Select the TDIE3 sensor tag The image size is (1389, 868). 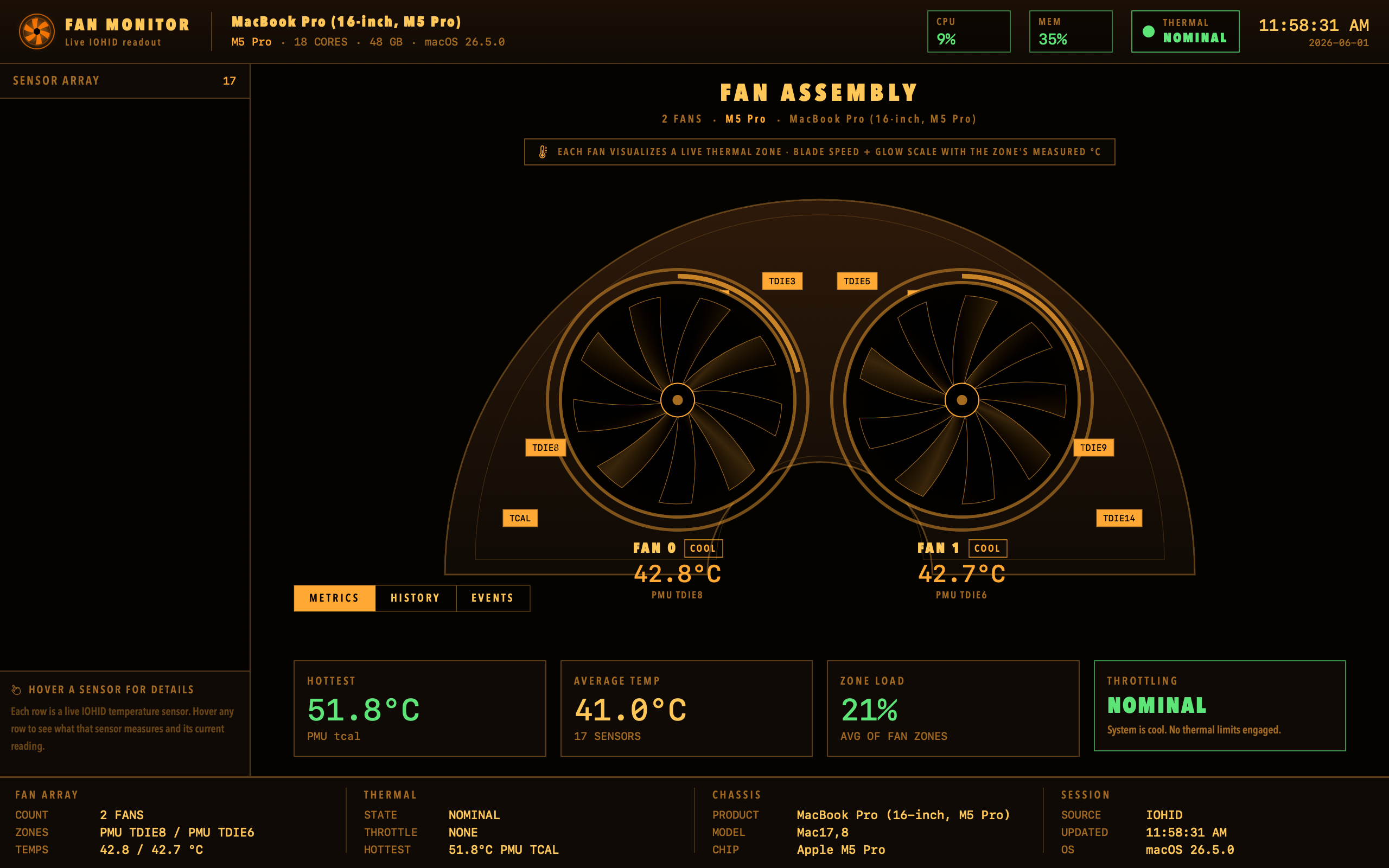click(782, 282)
